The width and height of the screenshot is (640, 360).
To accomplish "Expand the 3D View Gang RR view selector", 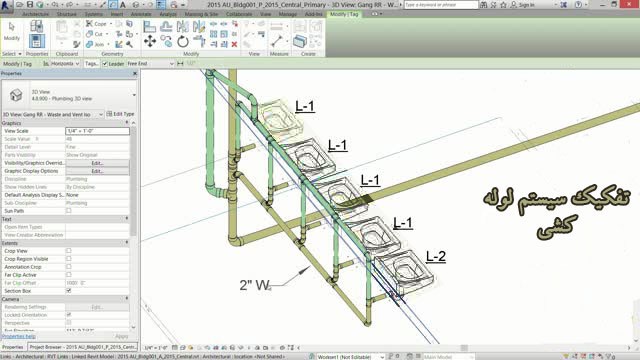I will (53, 114).
